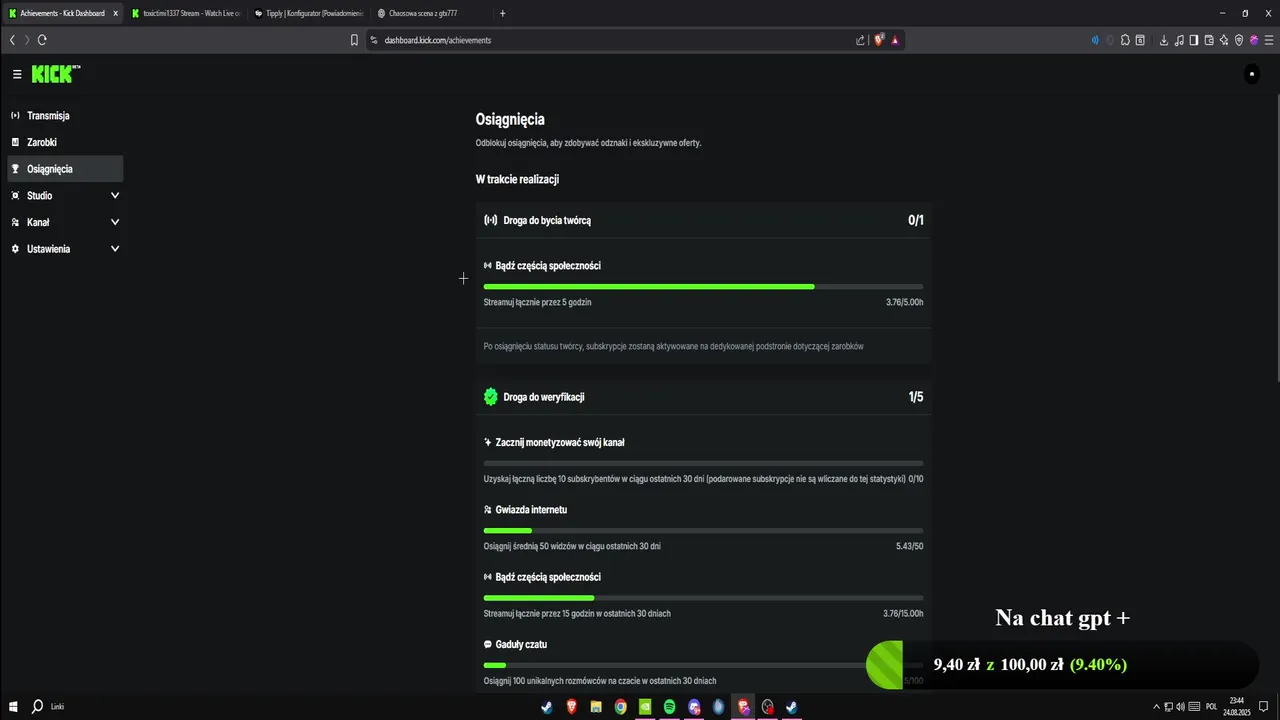Click the W trakcie realizacji heading
This screenshot has width=1280, height=720.
point(517,179)
